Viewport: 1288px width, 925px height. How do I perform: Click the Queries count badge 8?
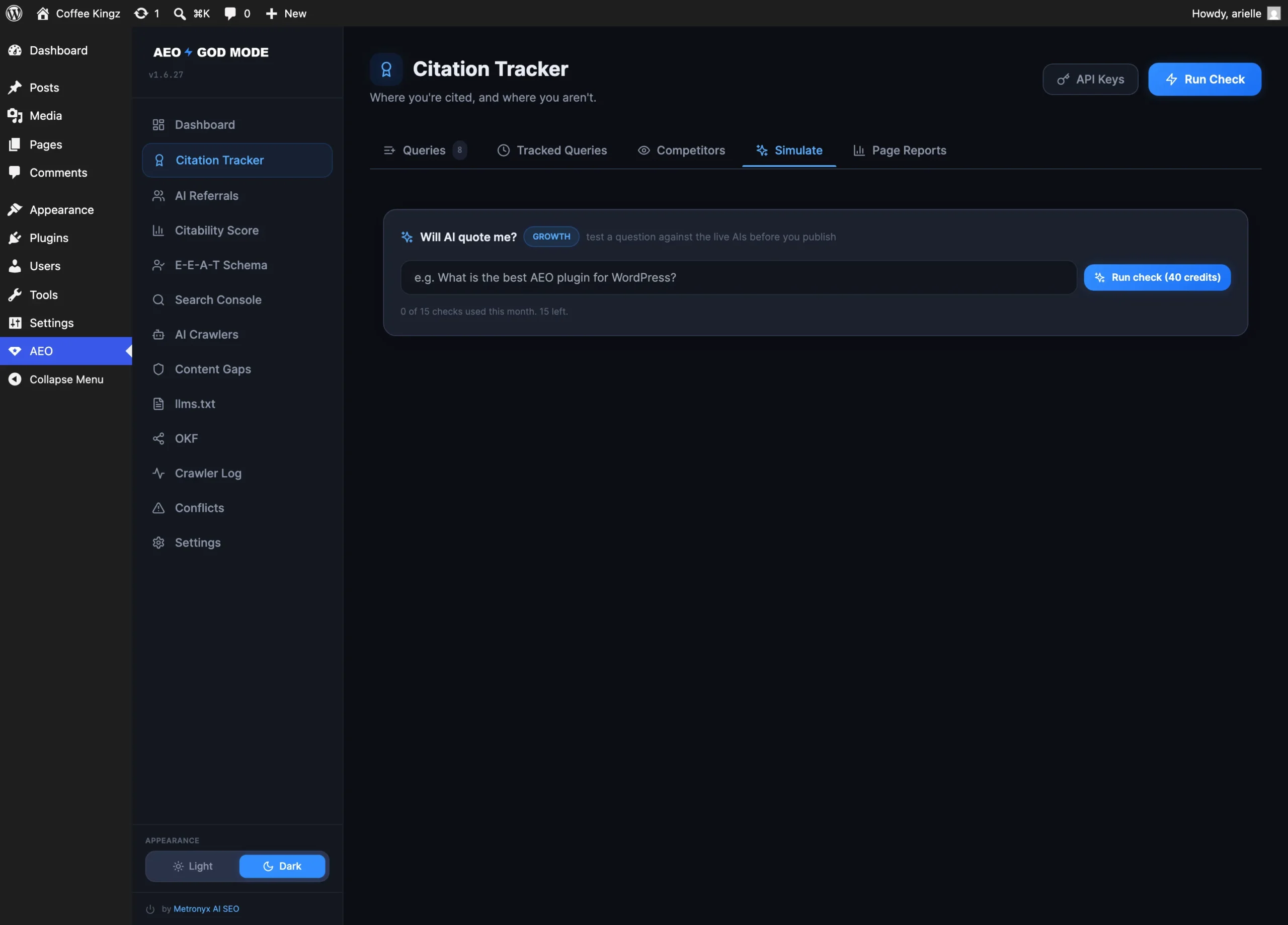(459, 150)
